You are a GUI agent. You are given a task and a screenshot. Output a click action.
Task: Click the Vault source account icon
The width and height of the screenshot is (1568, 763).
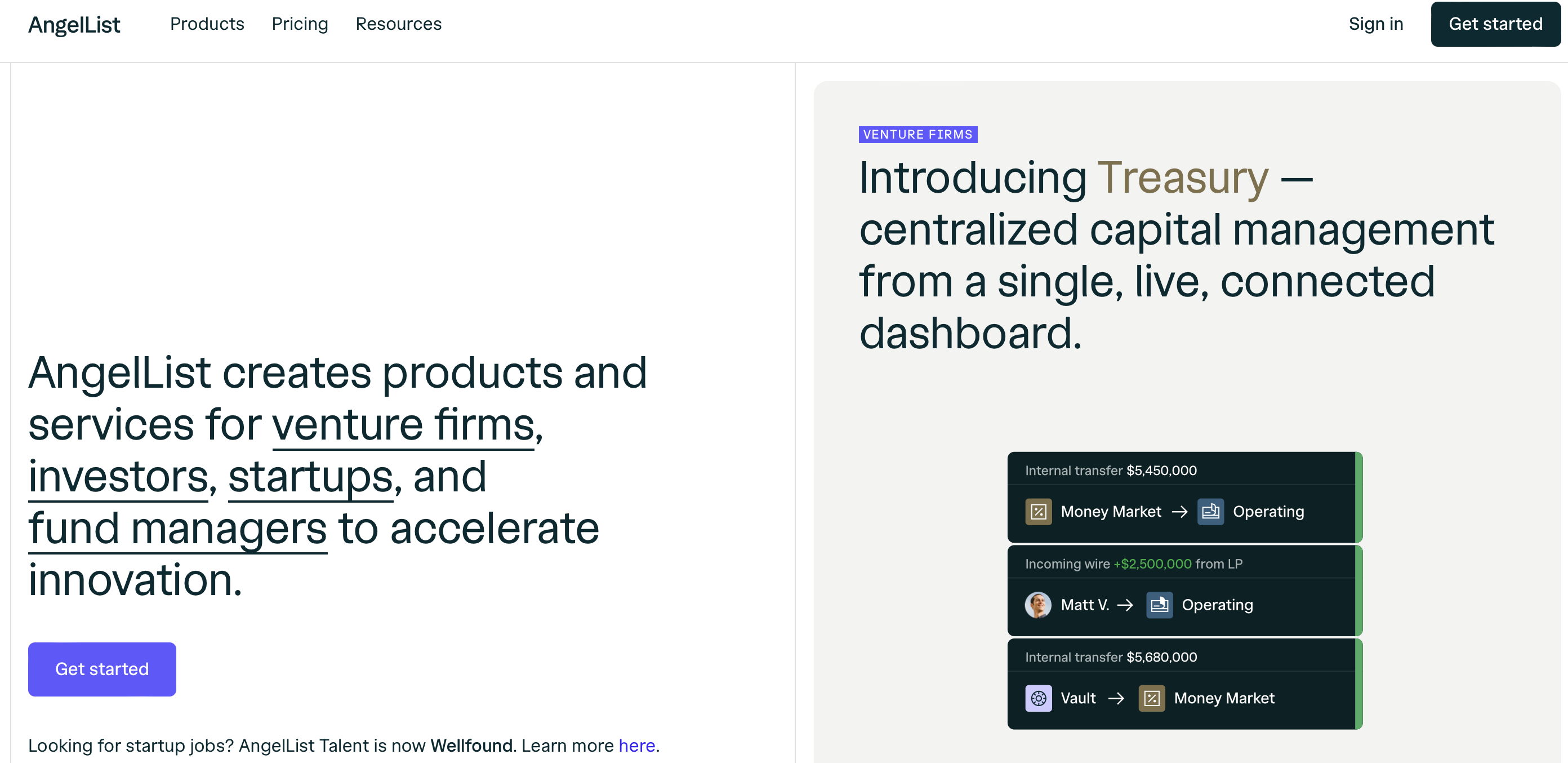(x=1039, y=698)
